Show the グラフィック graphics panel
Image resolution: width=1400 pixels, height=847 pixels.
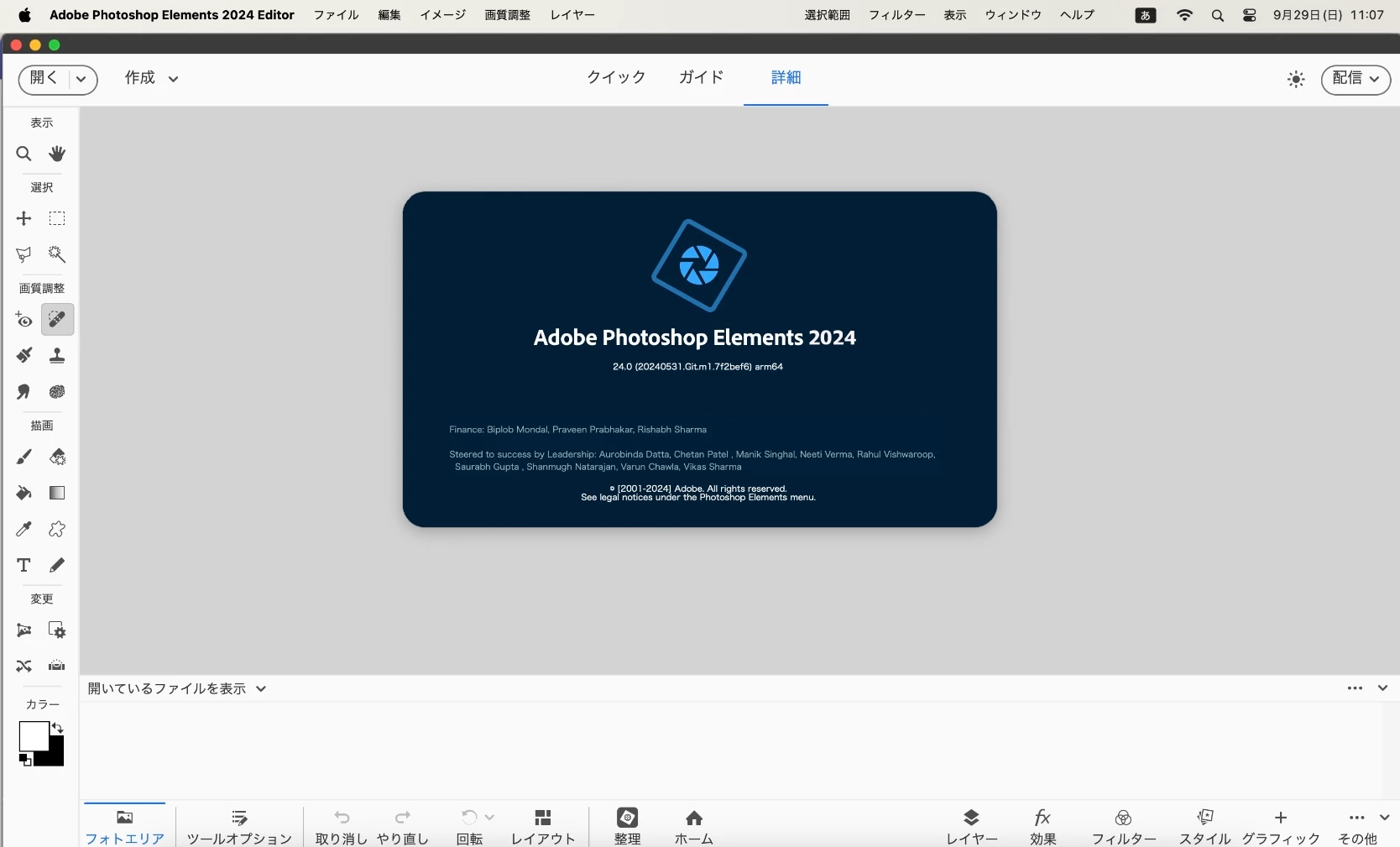point(1281,827)
